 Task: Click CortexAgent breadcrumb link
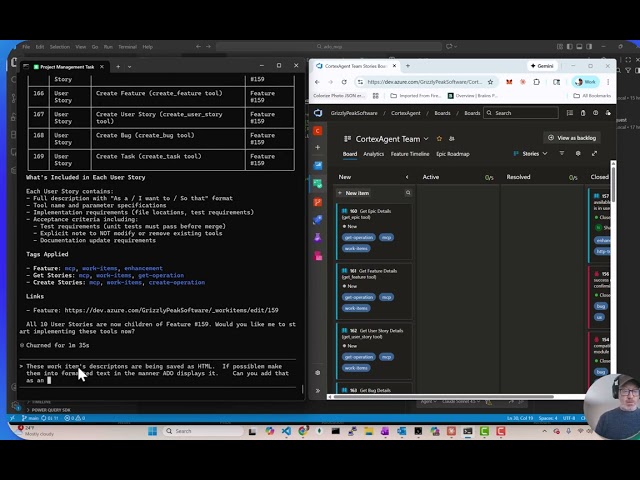point(405,113)
